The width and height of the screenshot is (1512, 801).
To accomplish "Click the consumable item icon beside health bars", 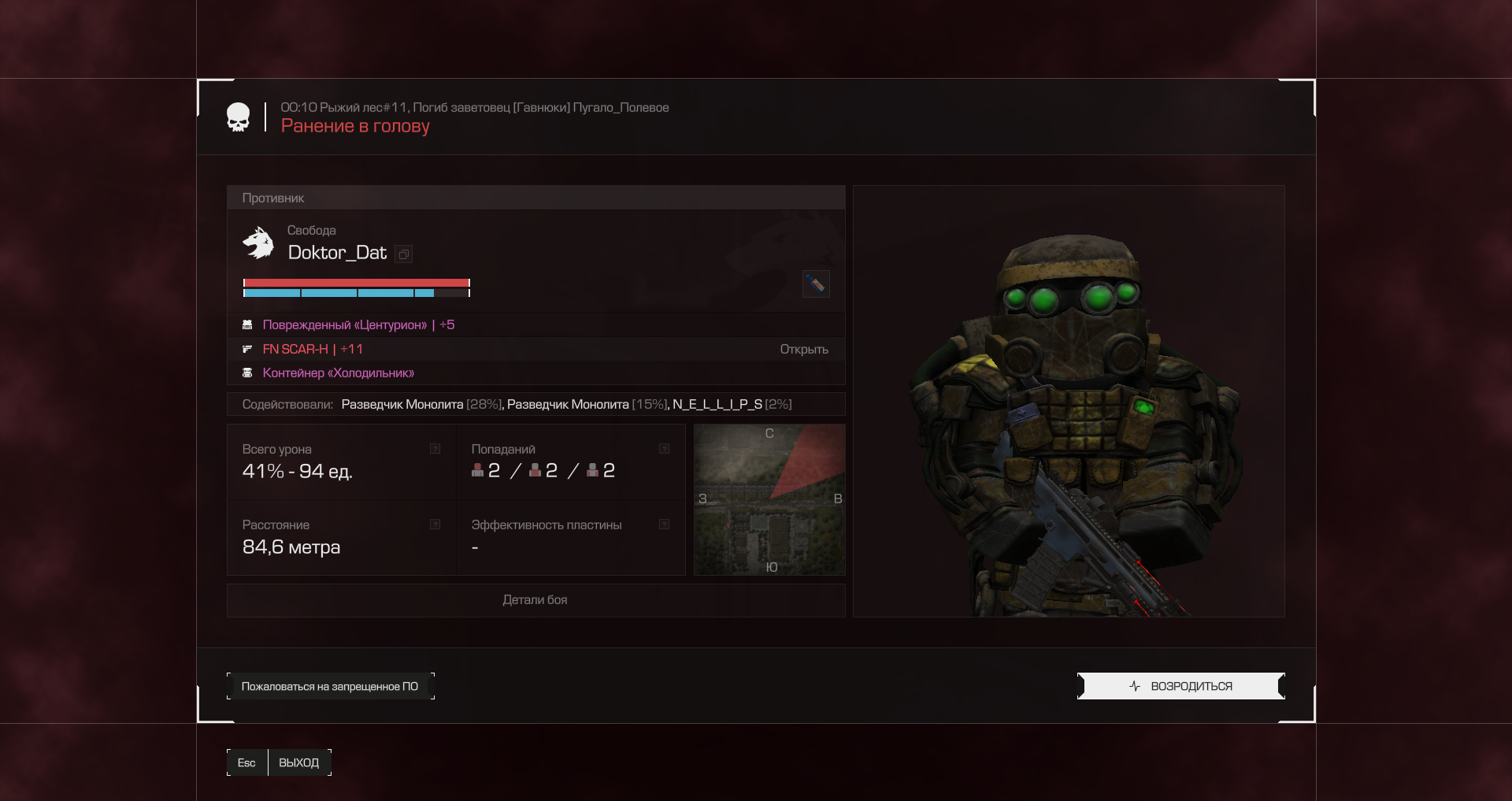I will [x=816, y=284].
